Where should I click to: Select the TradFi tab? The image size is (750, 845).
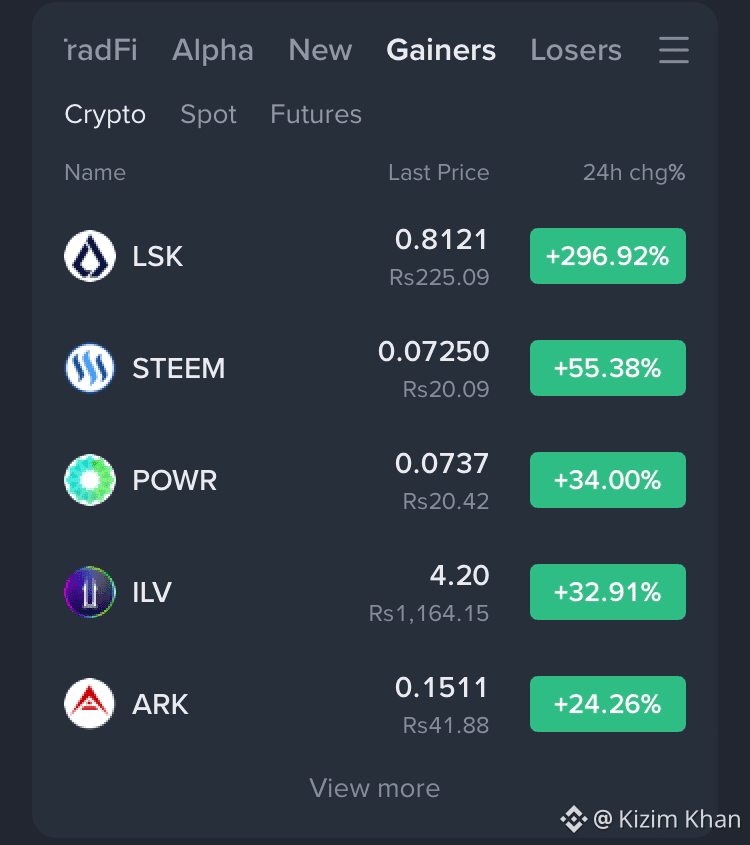(101, 50)
